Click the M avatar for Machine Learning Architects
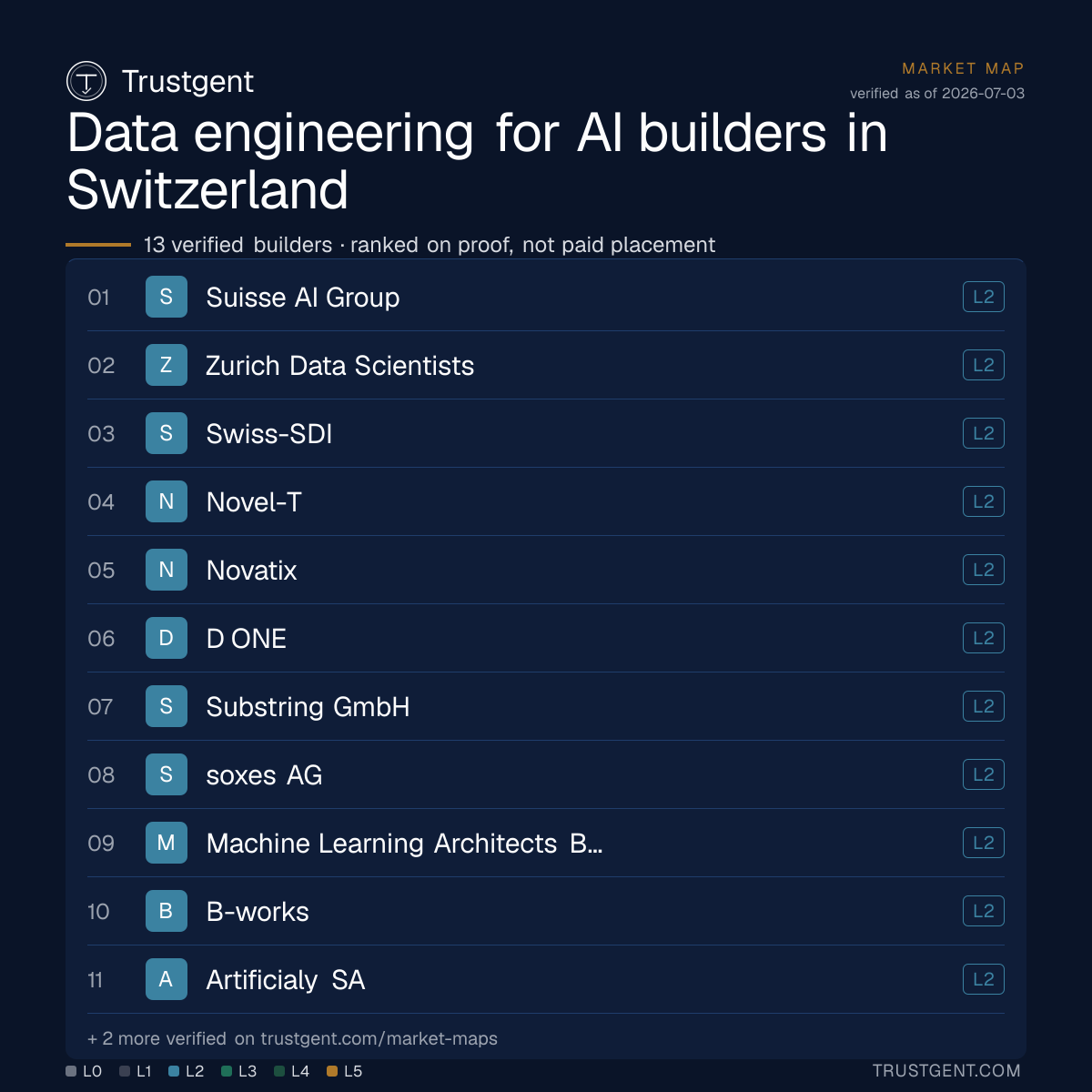 tap(167, 843)
